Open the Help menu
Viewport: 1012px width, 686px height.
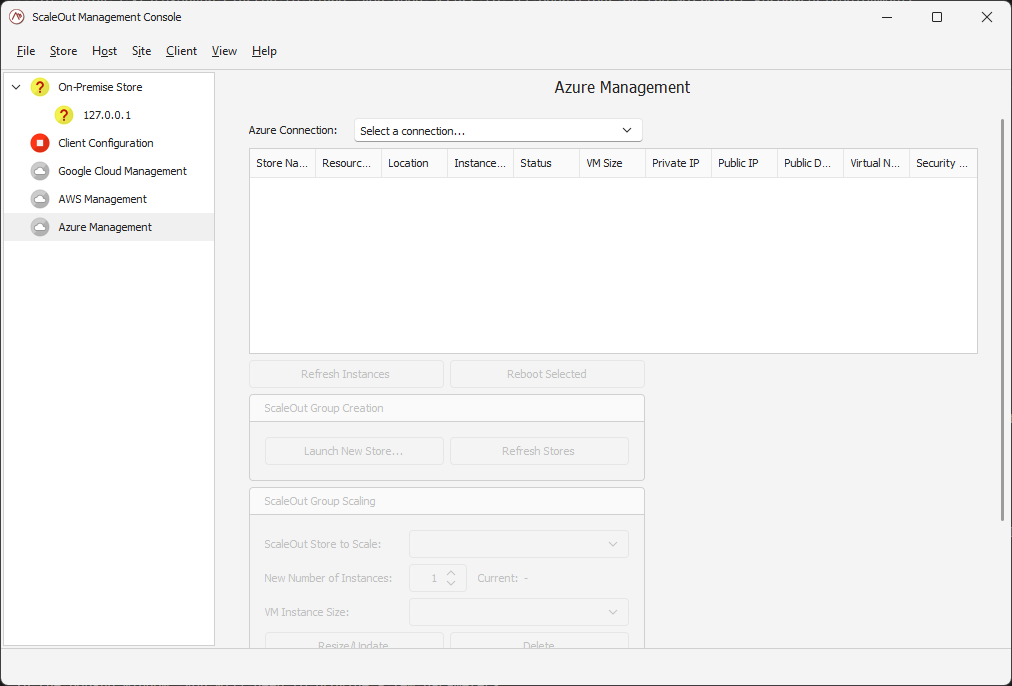click(x=264, y=51)
